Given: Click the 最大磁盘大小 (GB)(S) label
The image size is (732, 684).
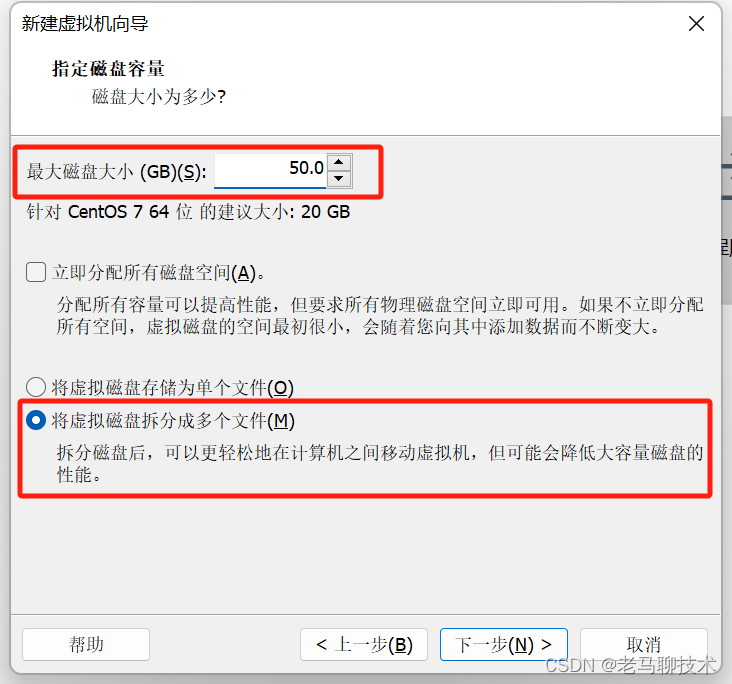Looking at the screenshot, I should tap(116, 172).
